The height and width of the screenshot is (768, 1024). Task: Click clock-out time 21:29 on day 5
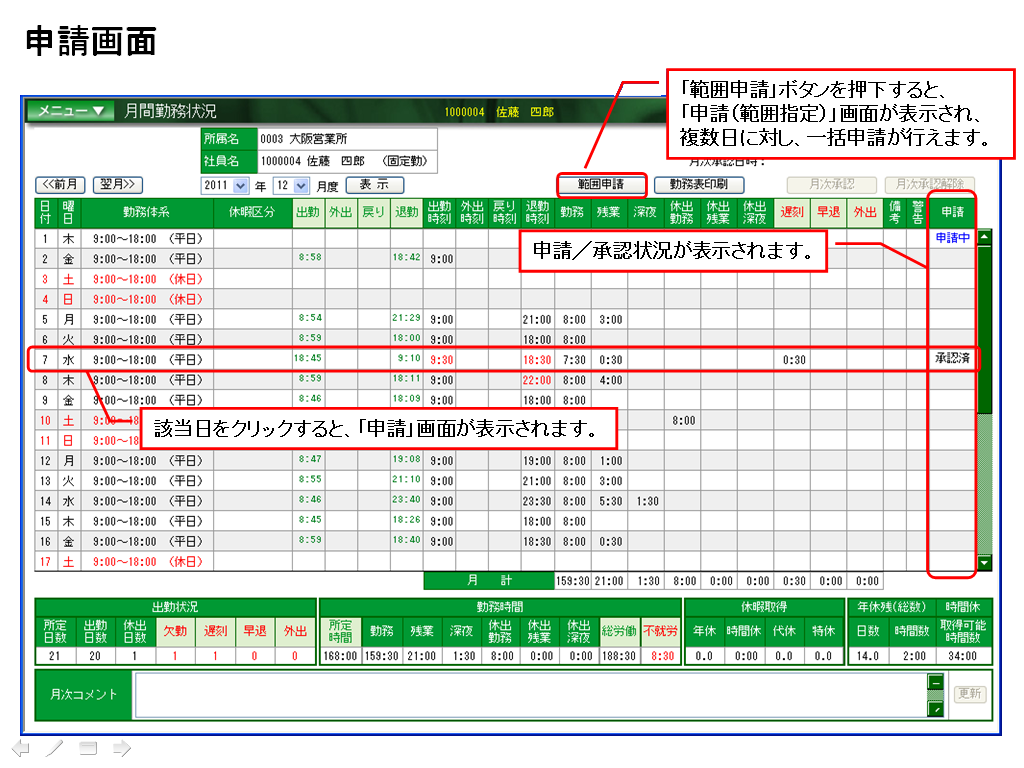(x=406, y=318)
